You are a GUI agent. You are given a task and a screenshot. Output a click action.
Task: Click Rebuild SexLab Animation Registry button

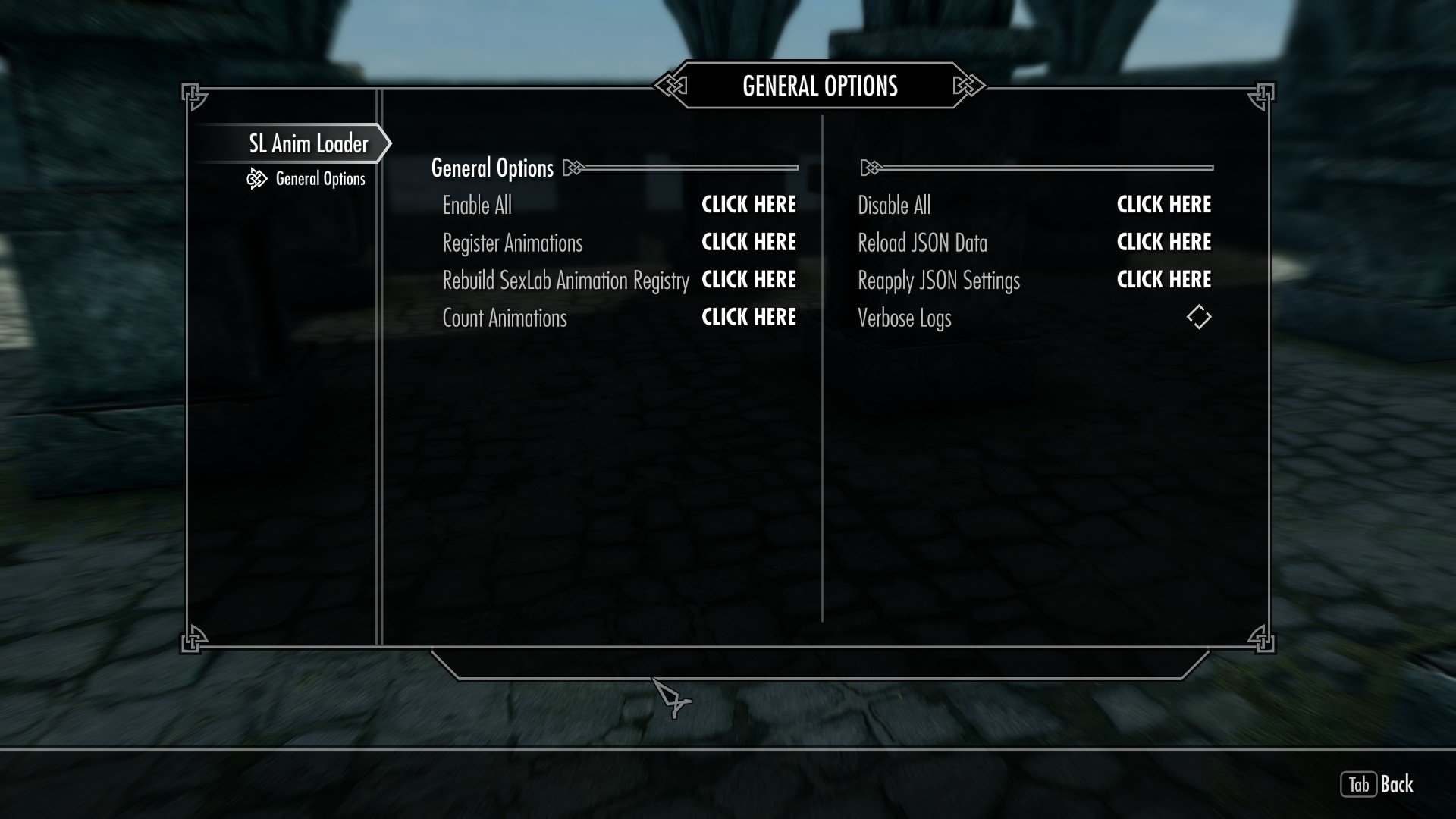748,279
